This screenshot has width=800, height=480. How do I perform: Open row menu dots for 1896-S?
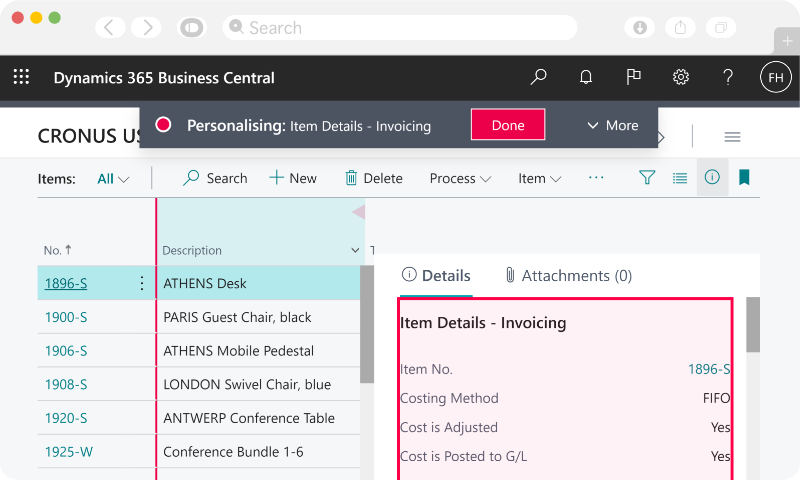pos(142,283)
